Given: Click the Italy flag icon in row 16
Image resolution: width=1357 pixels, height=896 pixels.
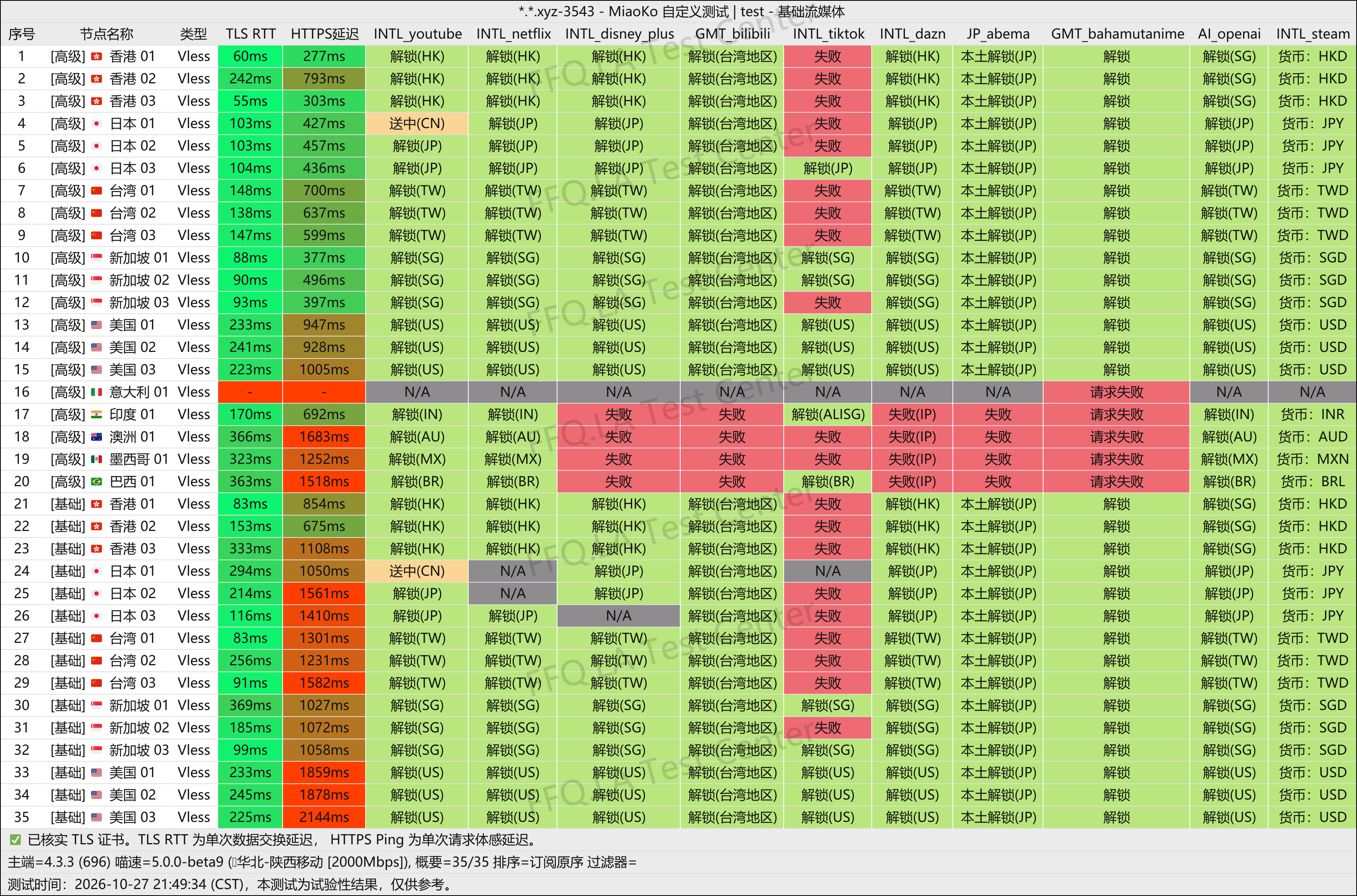Looking at the screenshot, I should click(97, 392).
